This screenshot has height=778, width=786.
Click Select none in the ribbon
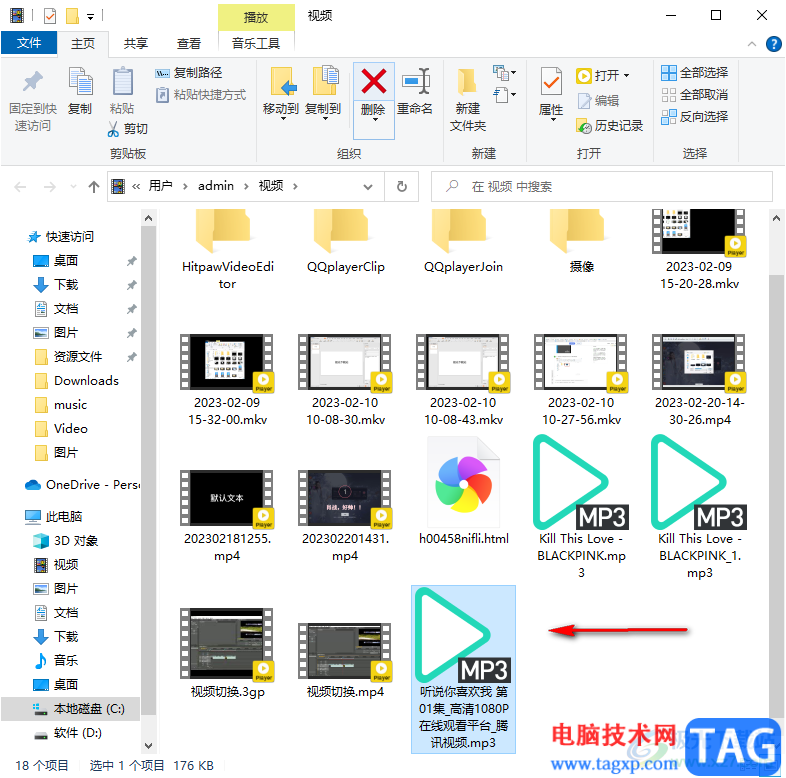694,94
